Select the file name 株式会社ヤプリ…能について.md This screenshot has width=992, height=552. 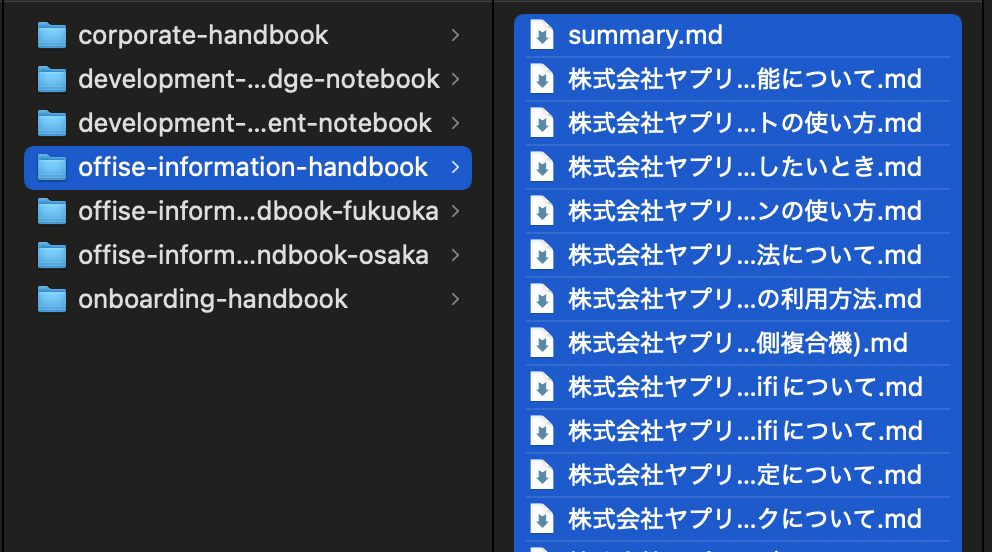point(745,80)
